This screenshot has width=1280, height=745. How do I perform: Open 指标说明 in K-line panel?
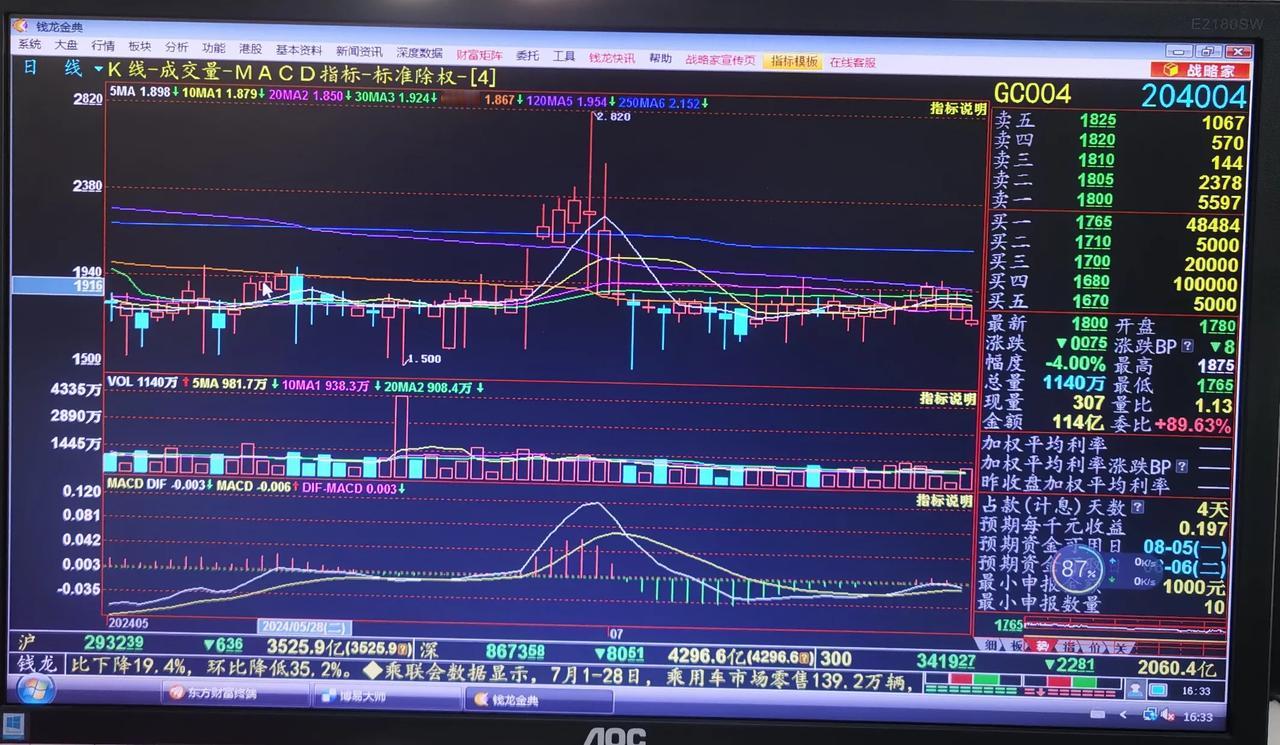tap(958, 108)
